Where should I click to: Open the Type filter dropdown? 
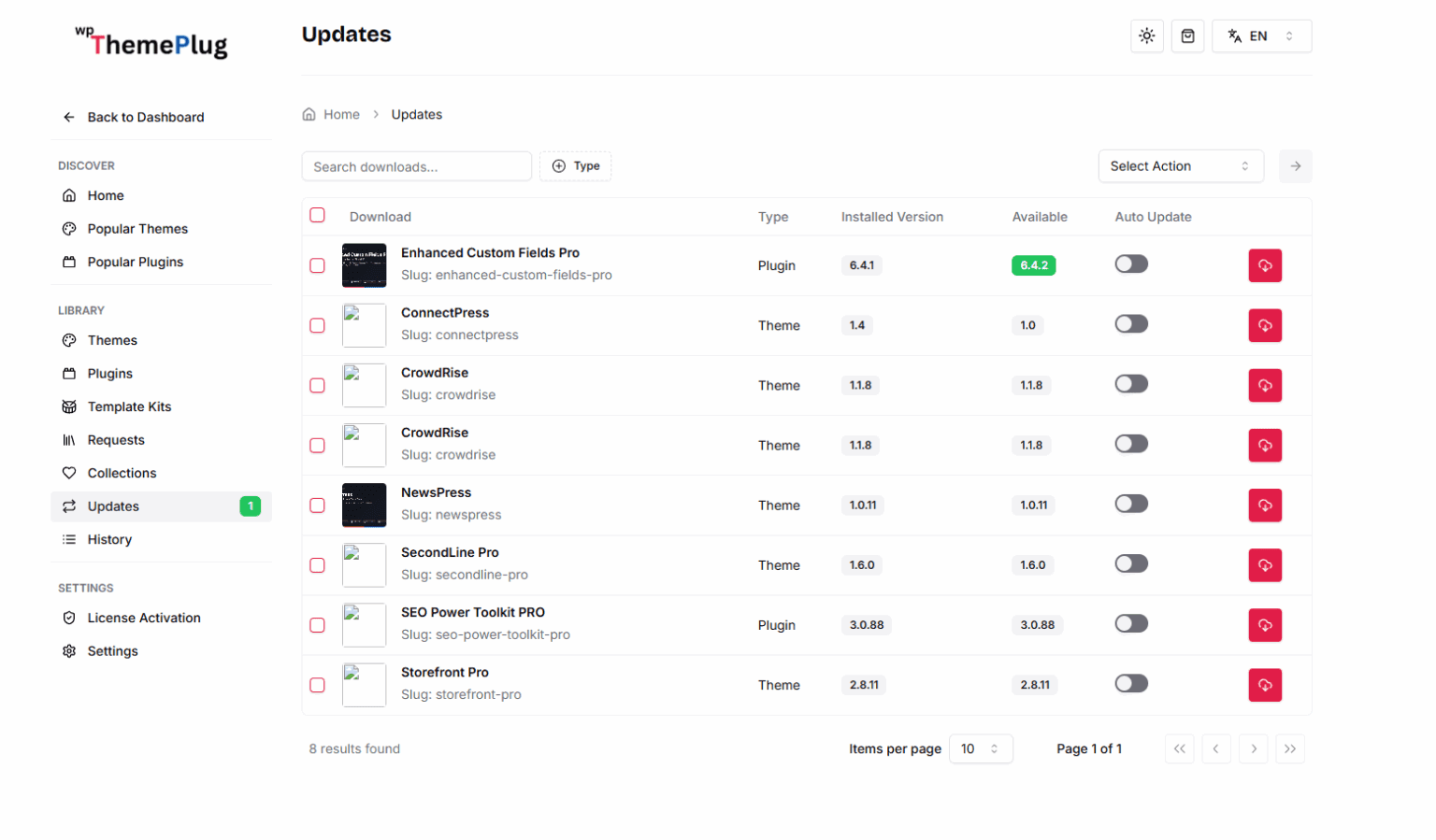click(x=575, y=165)
